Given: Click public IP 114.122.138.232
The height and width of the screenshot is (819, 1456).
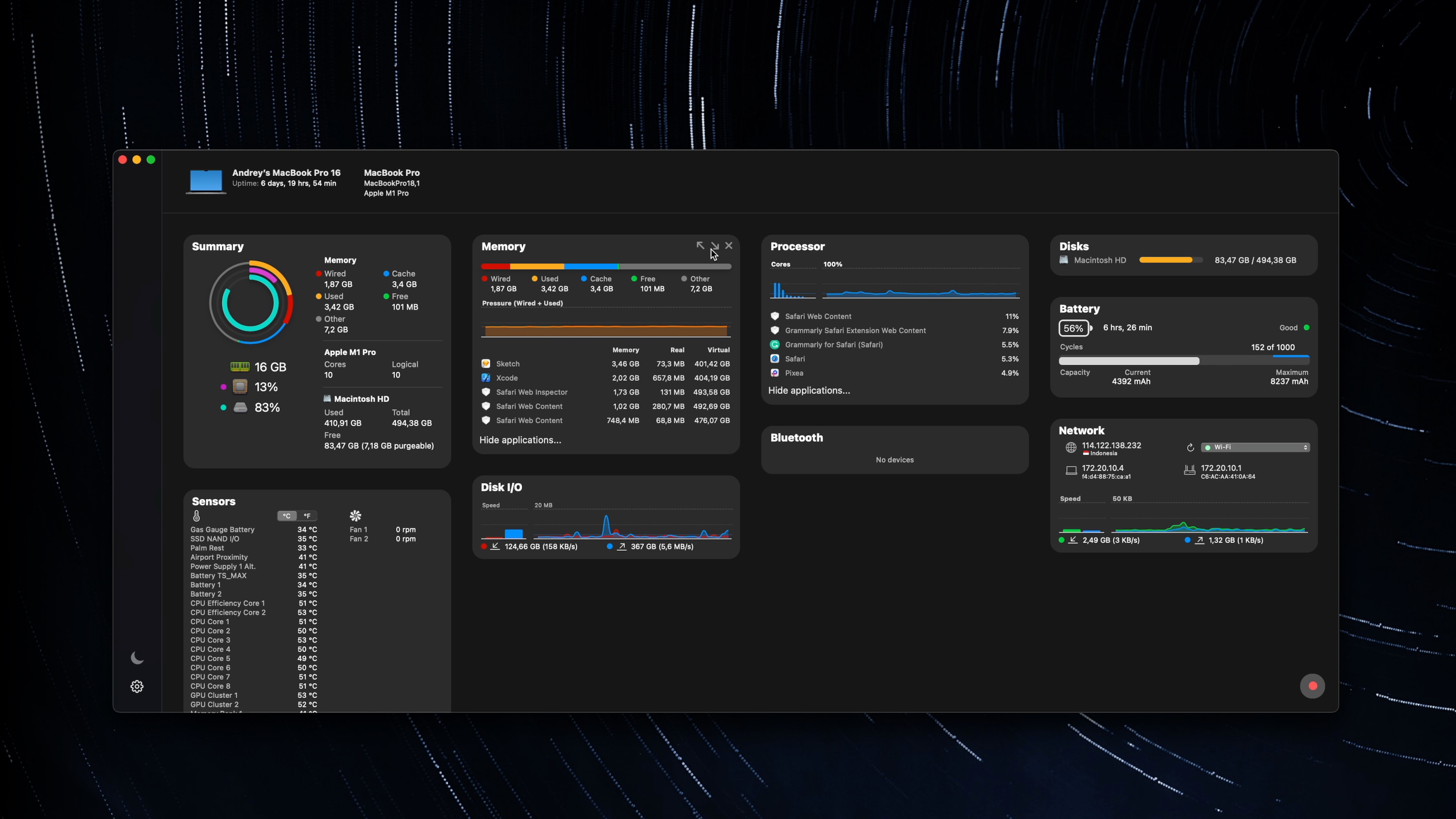Looking at the screenshot, I should tap(1111, 446).
